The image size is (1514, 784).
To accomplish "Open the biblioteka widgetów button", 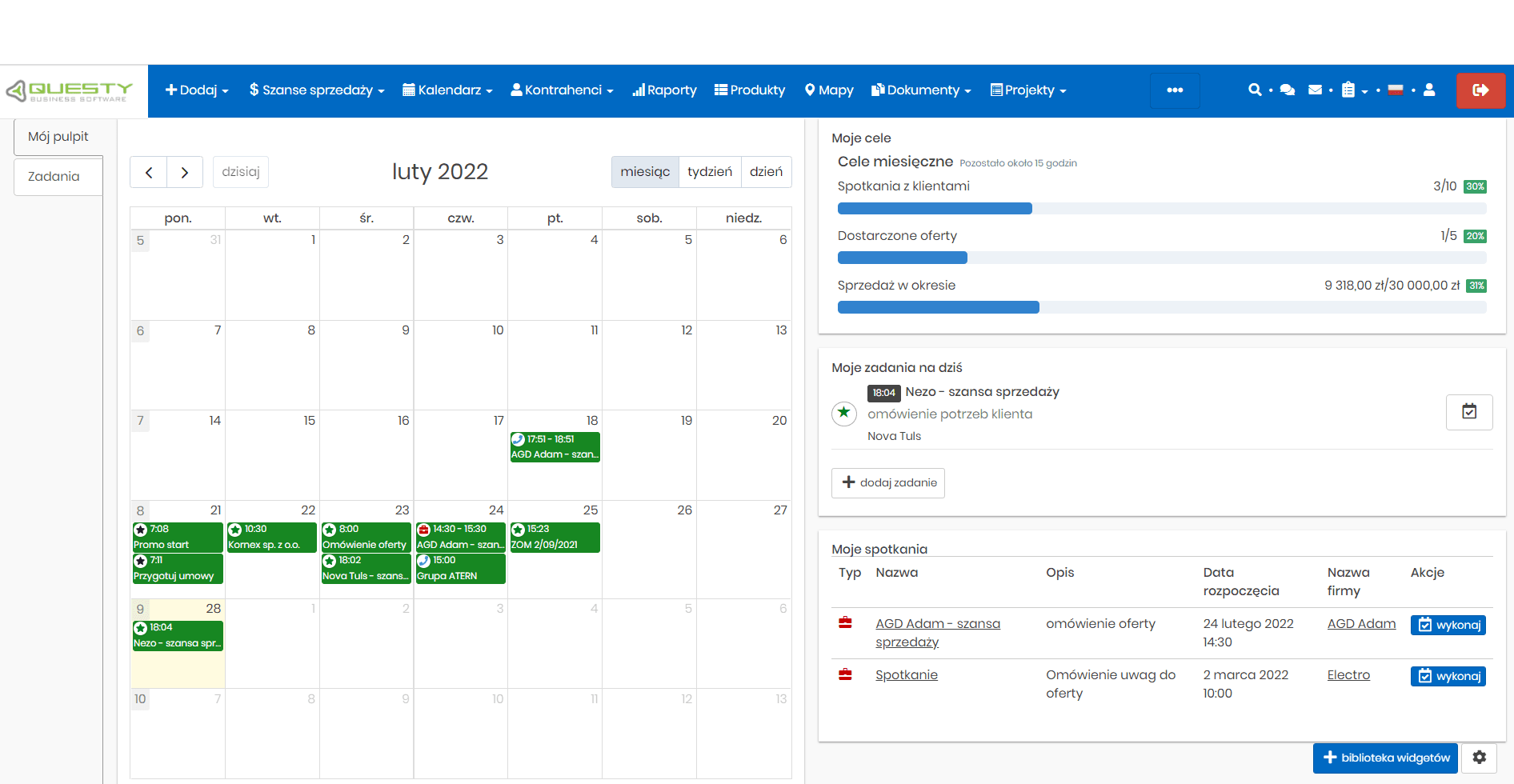I will [x=1385, y=758].
